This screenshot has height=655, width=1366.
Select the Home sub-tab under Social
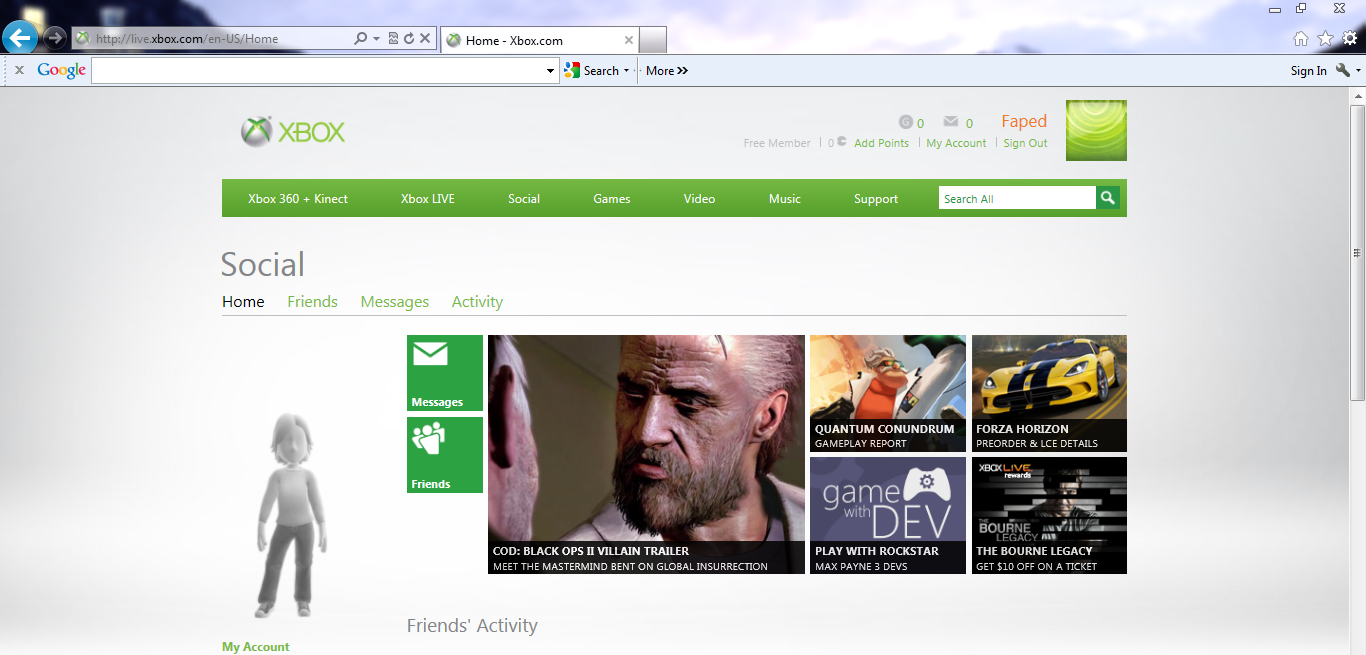[243, 301]
